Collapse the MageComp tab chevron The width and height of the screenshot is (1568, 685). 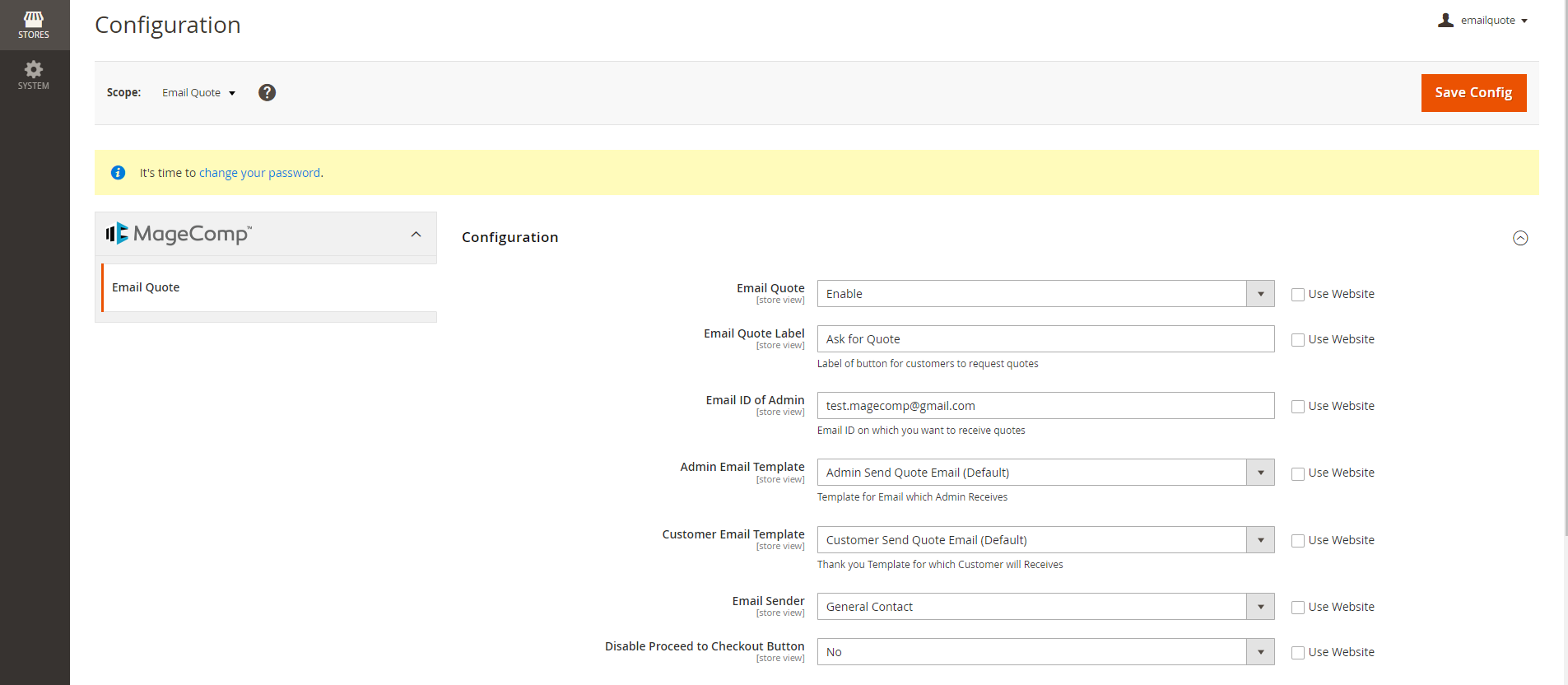coord(416,235)
